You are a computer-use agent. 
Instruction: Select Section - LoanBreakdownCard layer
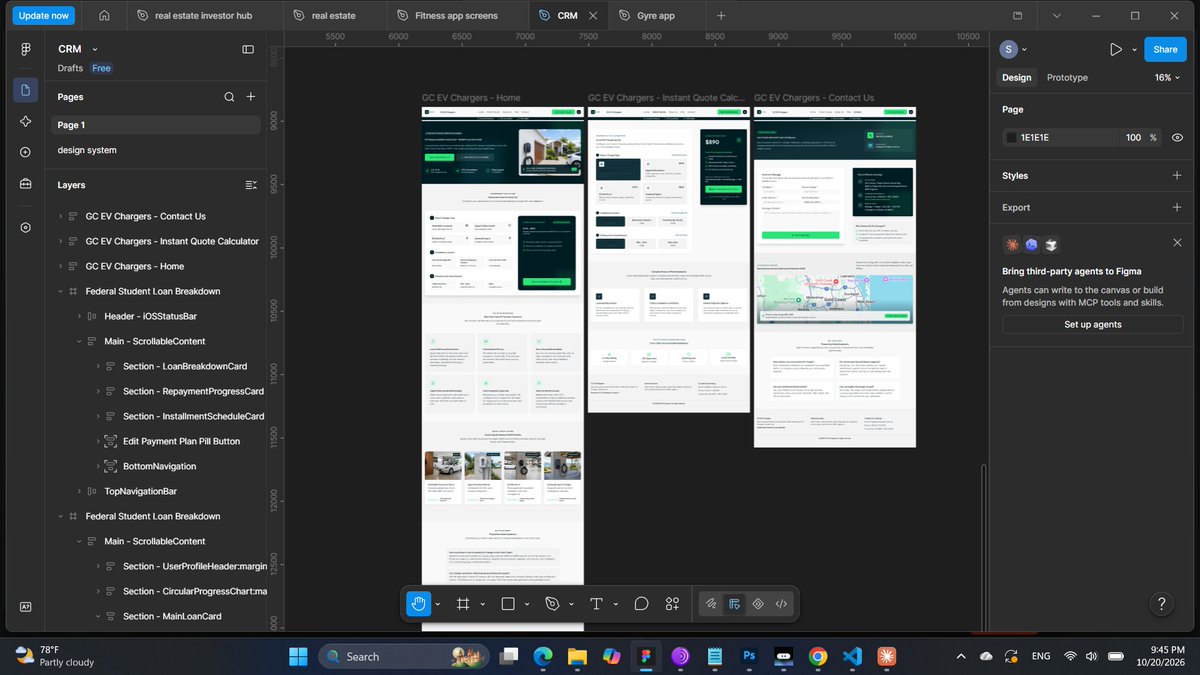pyautogui.click(x=185, y=366)
